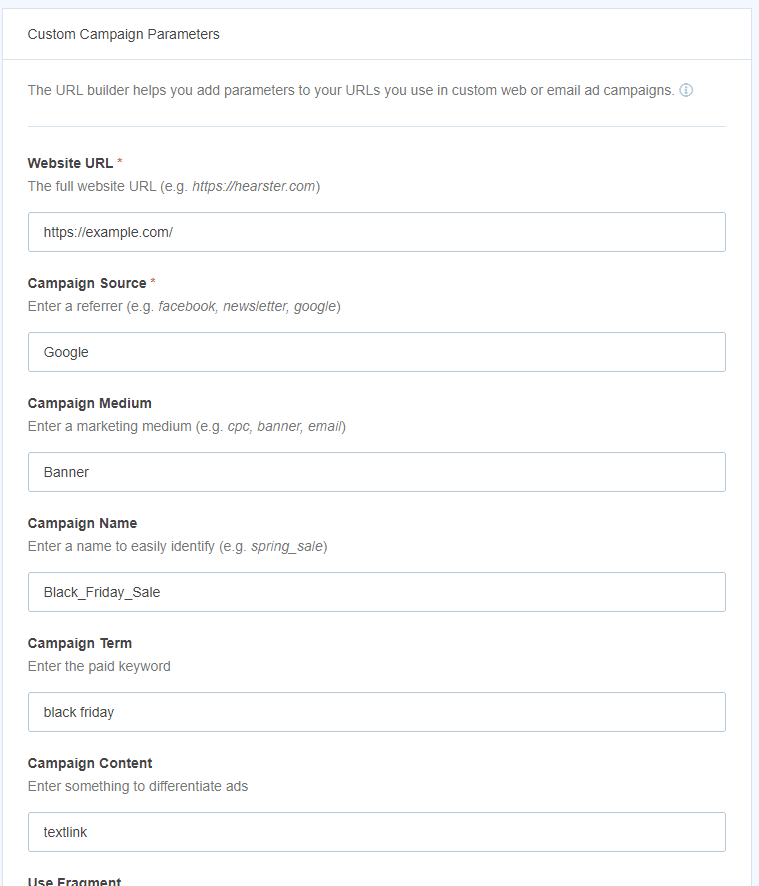Click the Campaign Medium label
Viewport: 759px width, 886px height.
pyautogui.click(x=89, y=402)
